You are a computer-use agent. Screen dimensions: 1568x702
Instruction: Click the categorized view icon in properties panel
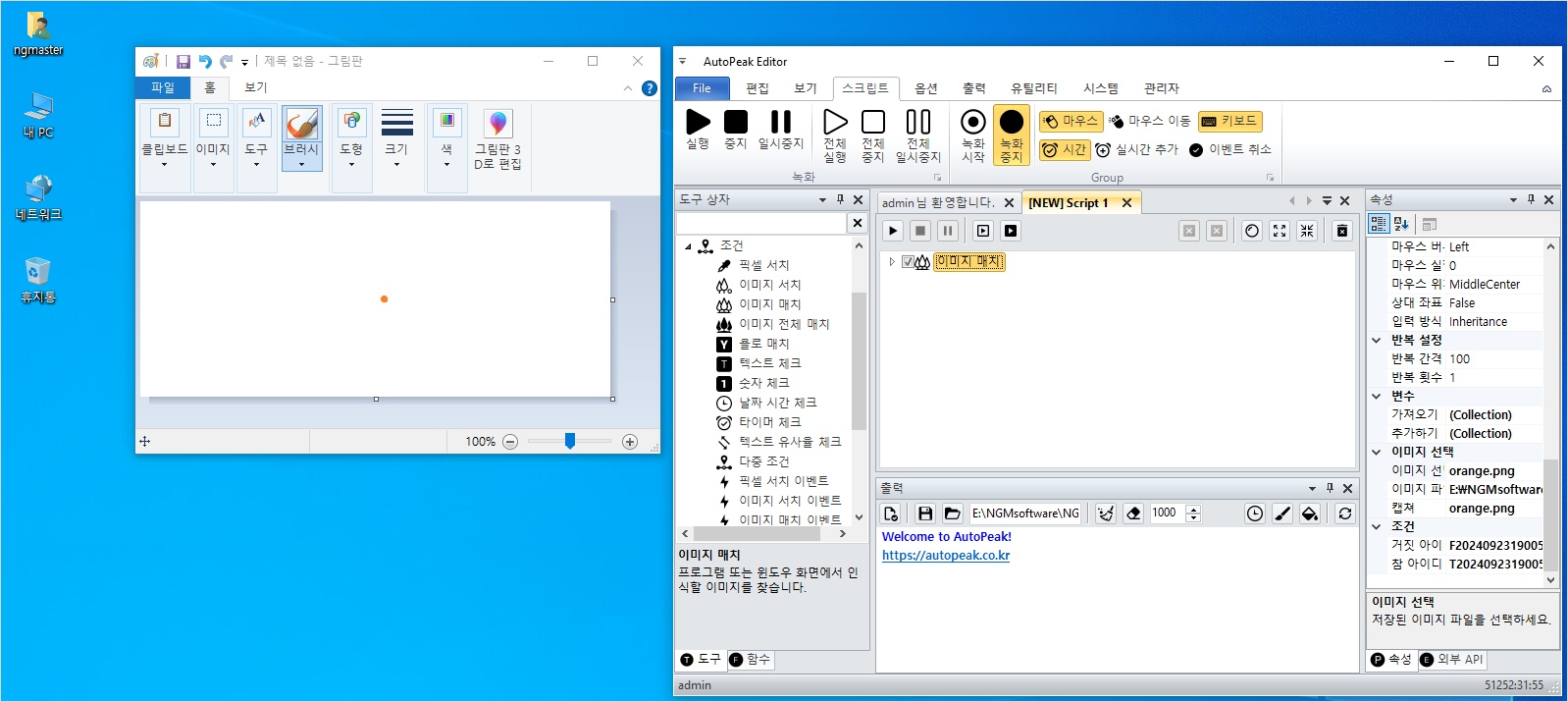pyautogui.click(x=1379, y=224)
